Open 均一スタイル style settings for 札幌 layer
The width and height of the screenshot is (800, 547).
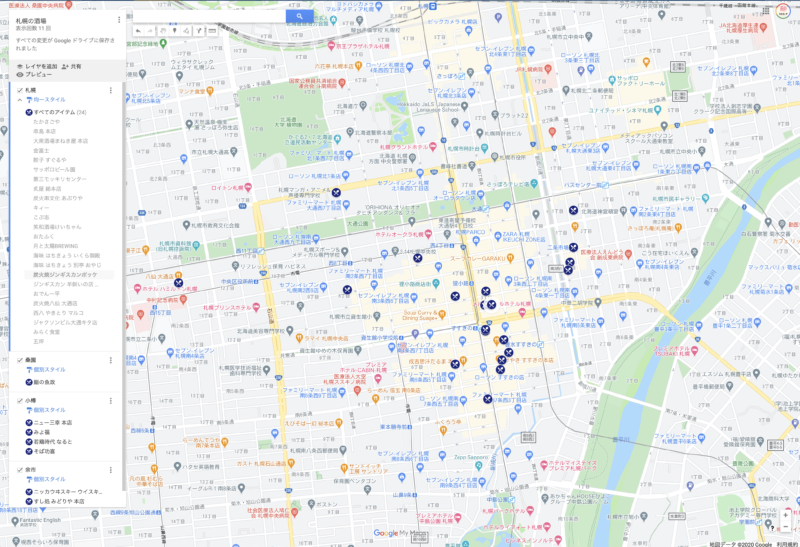click(45, 100)
